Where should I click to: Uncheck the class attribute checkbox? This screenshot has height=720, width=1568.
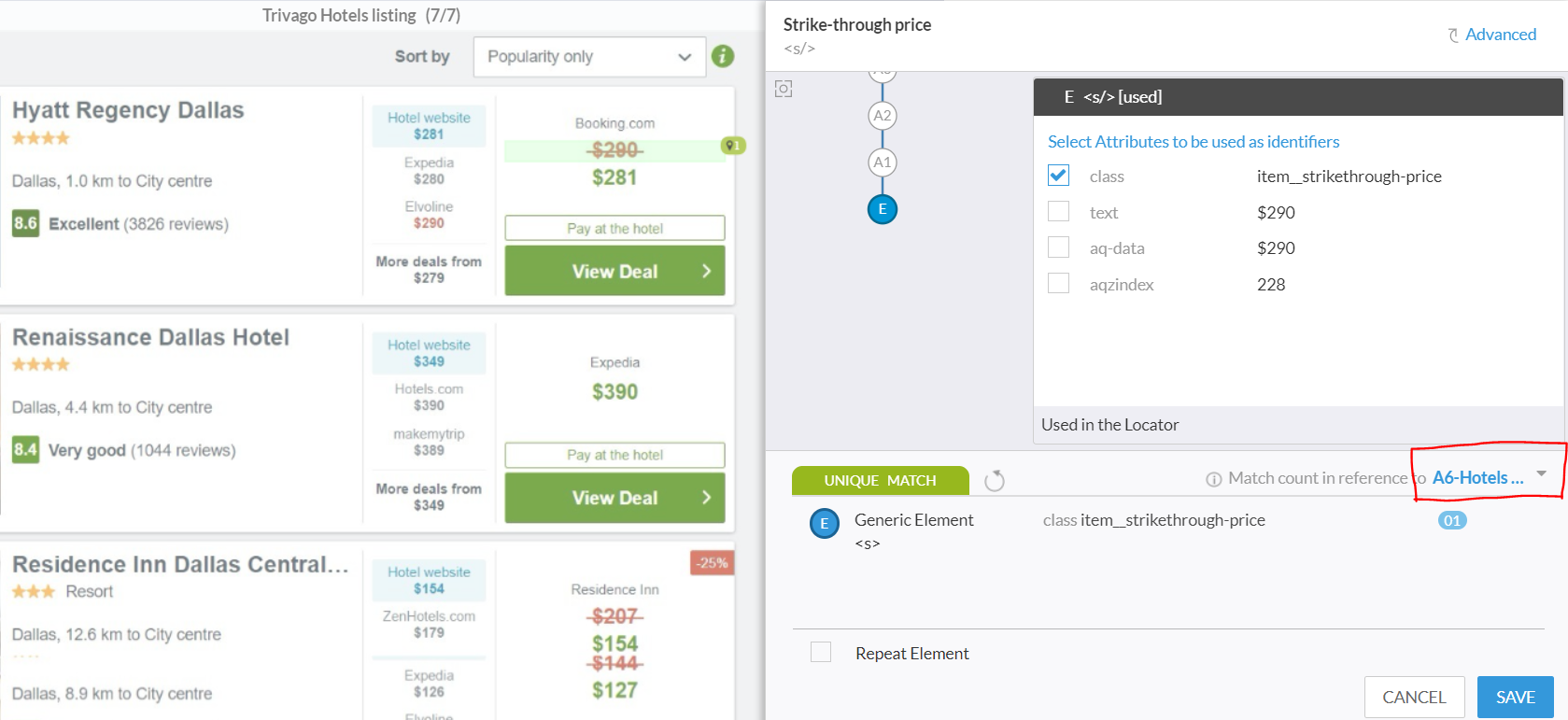(x=1058, y=176)
